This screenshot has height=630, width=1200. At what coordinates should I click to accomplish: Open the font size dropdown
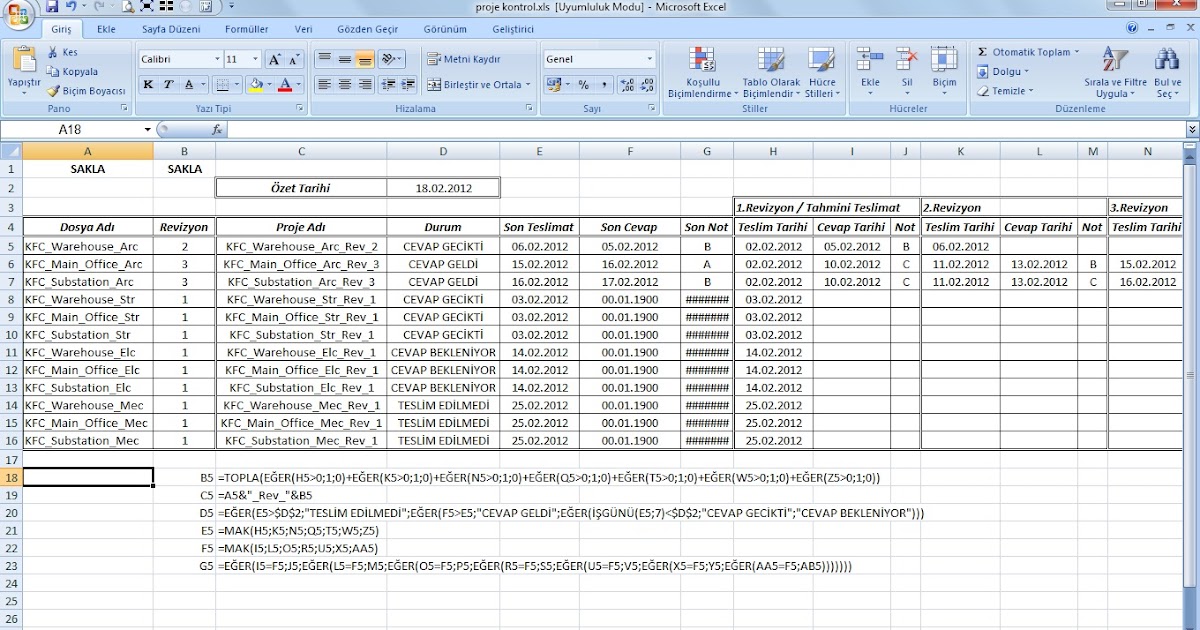coord(255,58)
